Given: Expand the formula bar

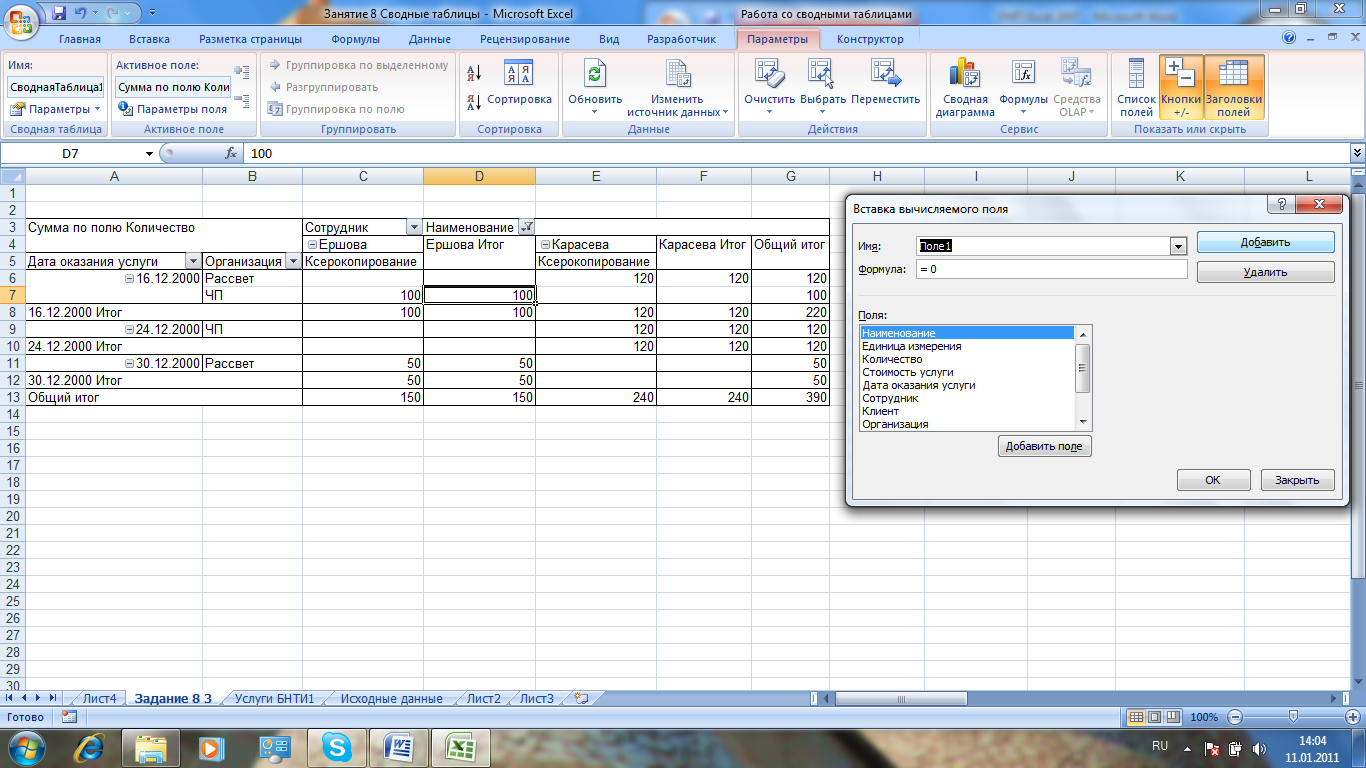Looking at the screenshot, I should [x=1357, y=153].
